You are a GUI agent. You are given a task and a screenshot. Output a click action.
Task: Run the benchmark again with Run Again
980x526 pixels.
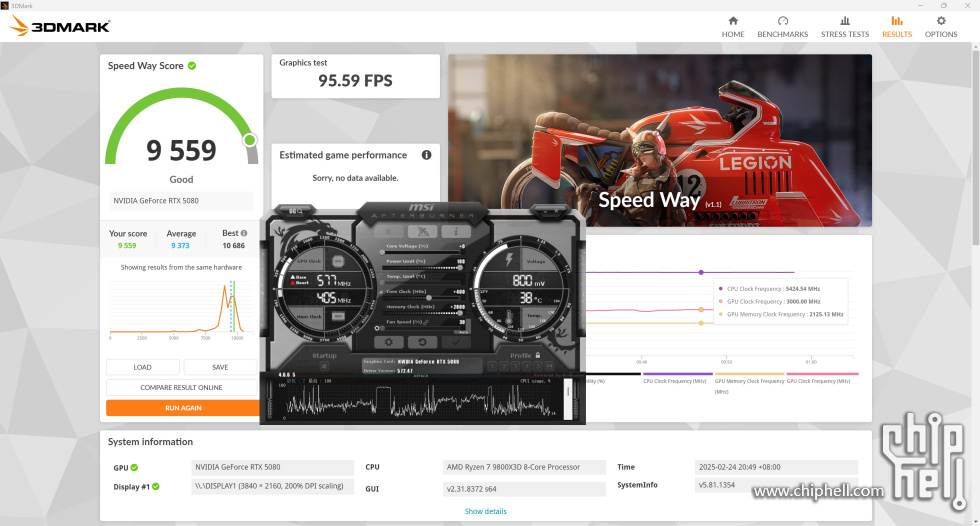click(x=183, y=408)
